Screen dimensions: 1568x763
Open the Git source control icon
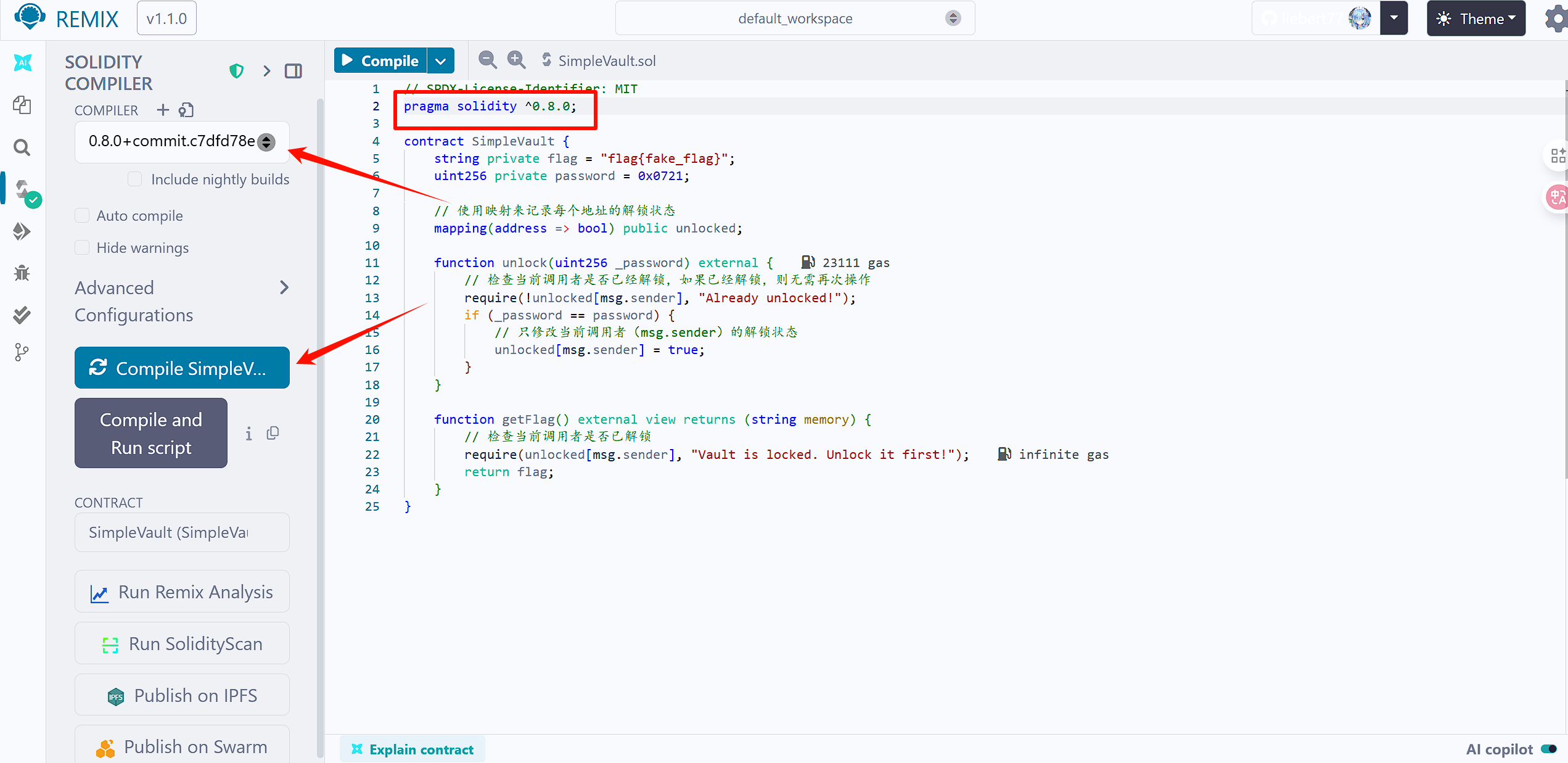[x=22, y=352]
